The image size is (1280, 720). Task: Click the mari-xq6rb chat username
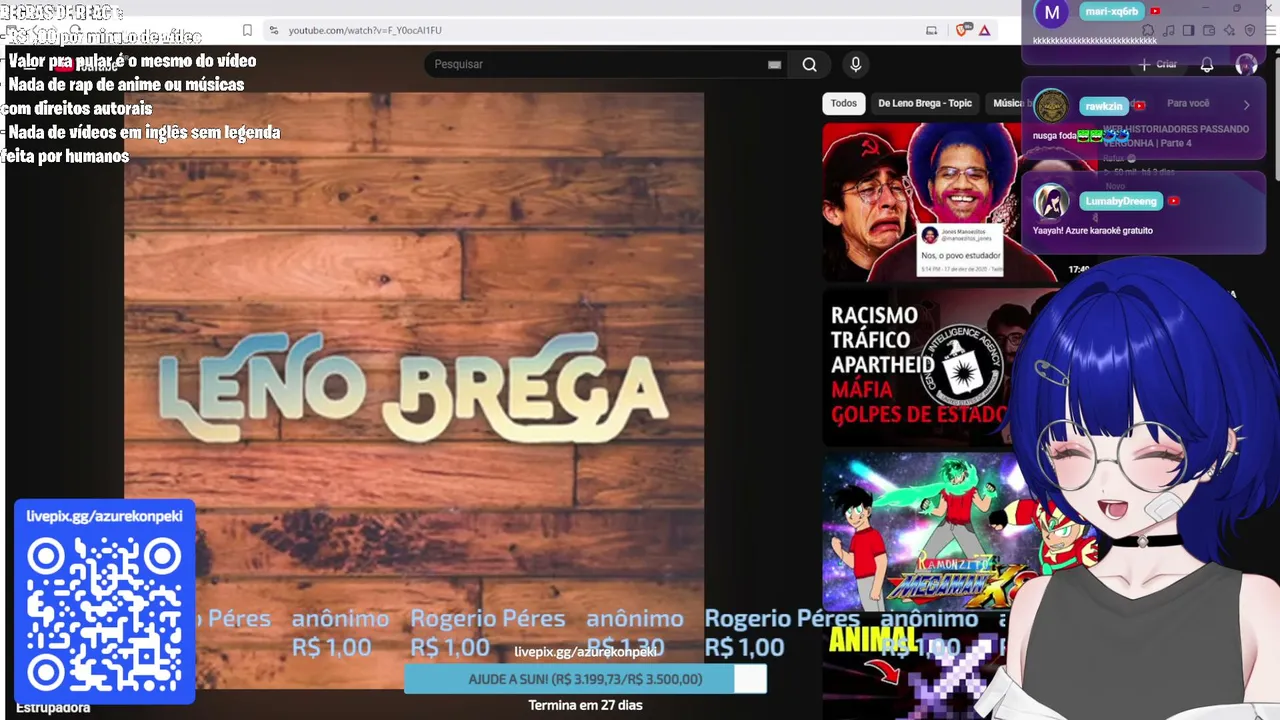1111,11
